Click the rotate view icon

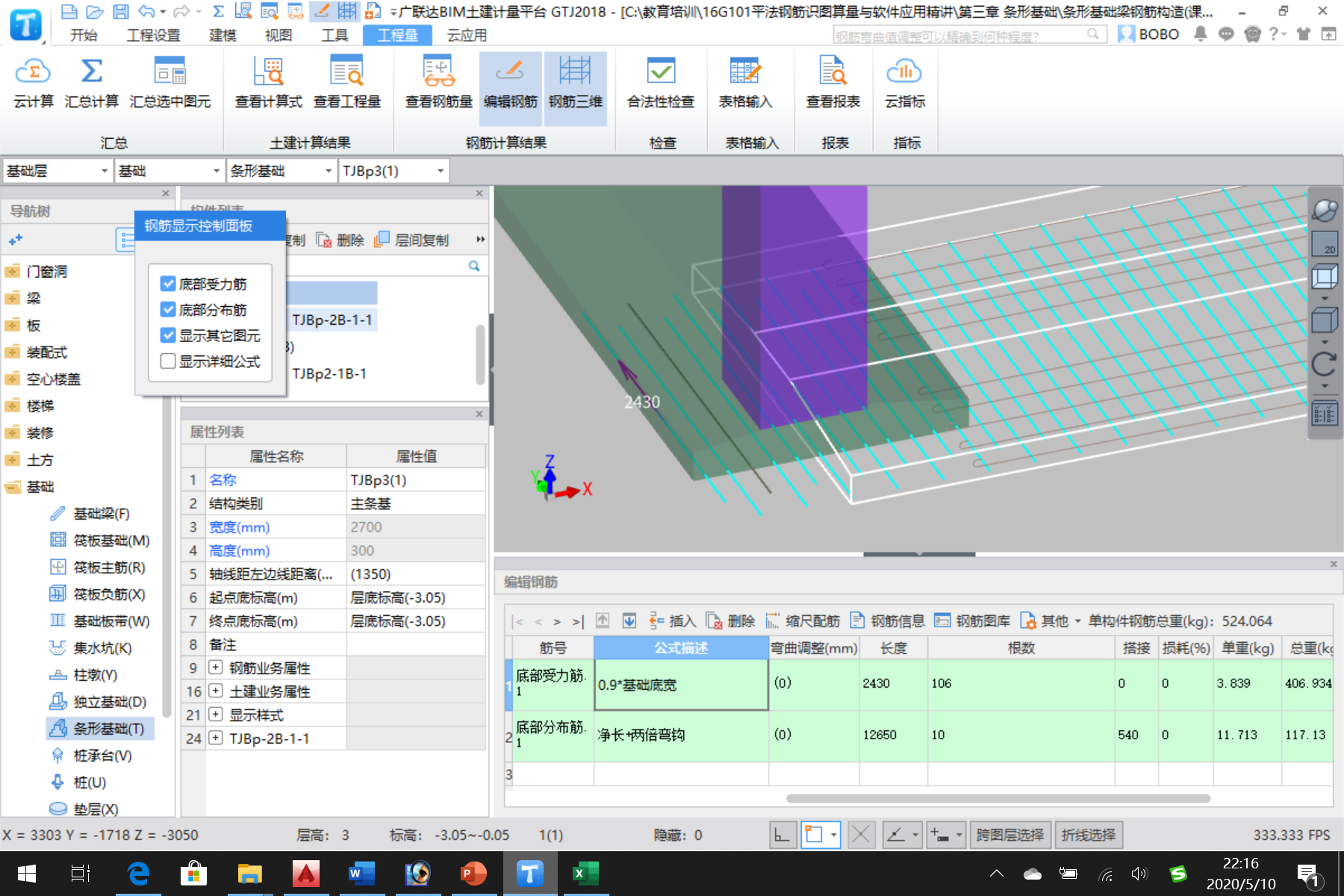coord(1325,364)
